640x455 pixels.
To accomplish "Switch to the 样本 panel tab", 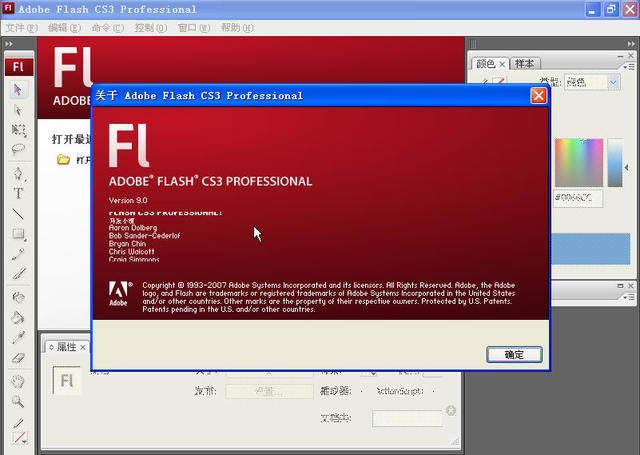I will [x=524, y=64].
